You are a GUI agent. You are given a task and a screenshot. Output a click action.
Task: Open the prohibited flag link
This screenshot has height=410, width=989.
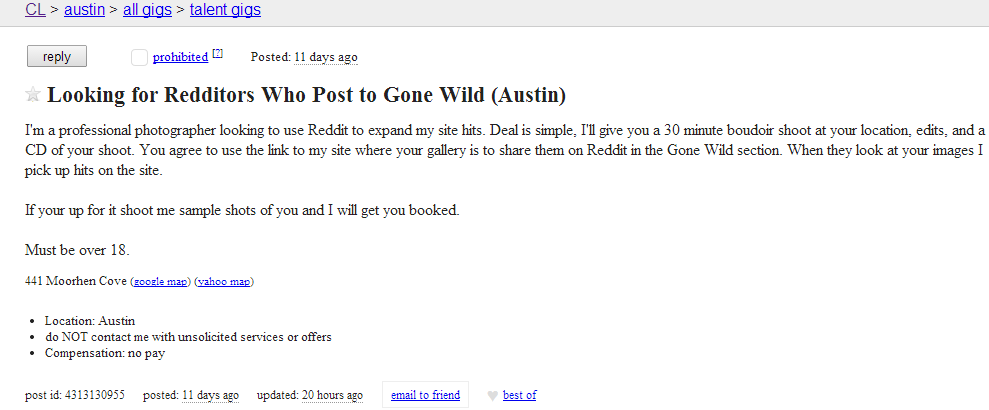pos(180,57)
